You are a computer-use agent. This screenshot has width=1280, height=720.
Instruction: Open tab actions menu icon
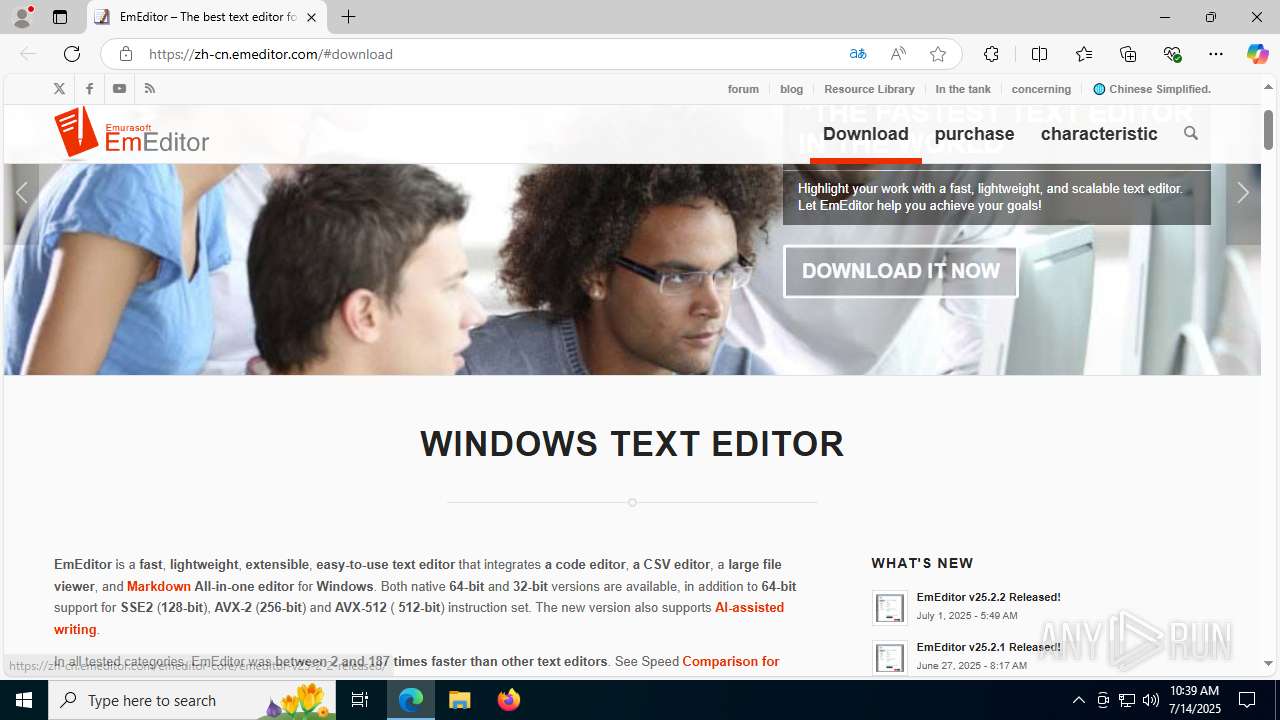(60, 17)
